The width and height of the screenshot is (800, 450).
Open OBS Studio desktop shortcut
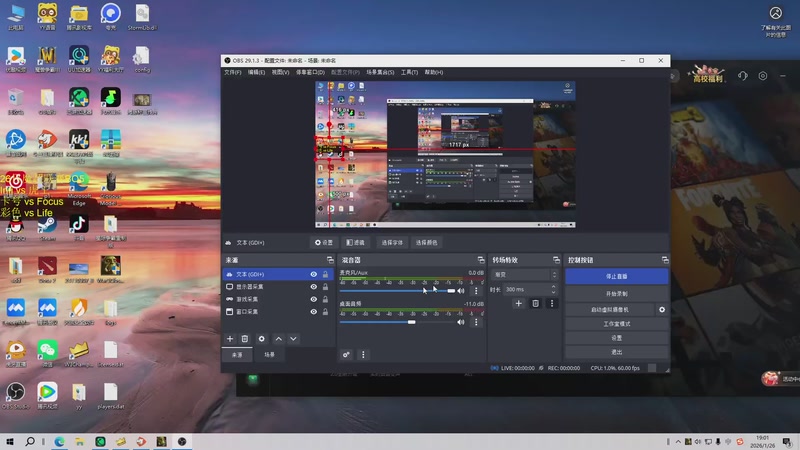[x=15, y=395]
